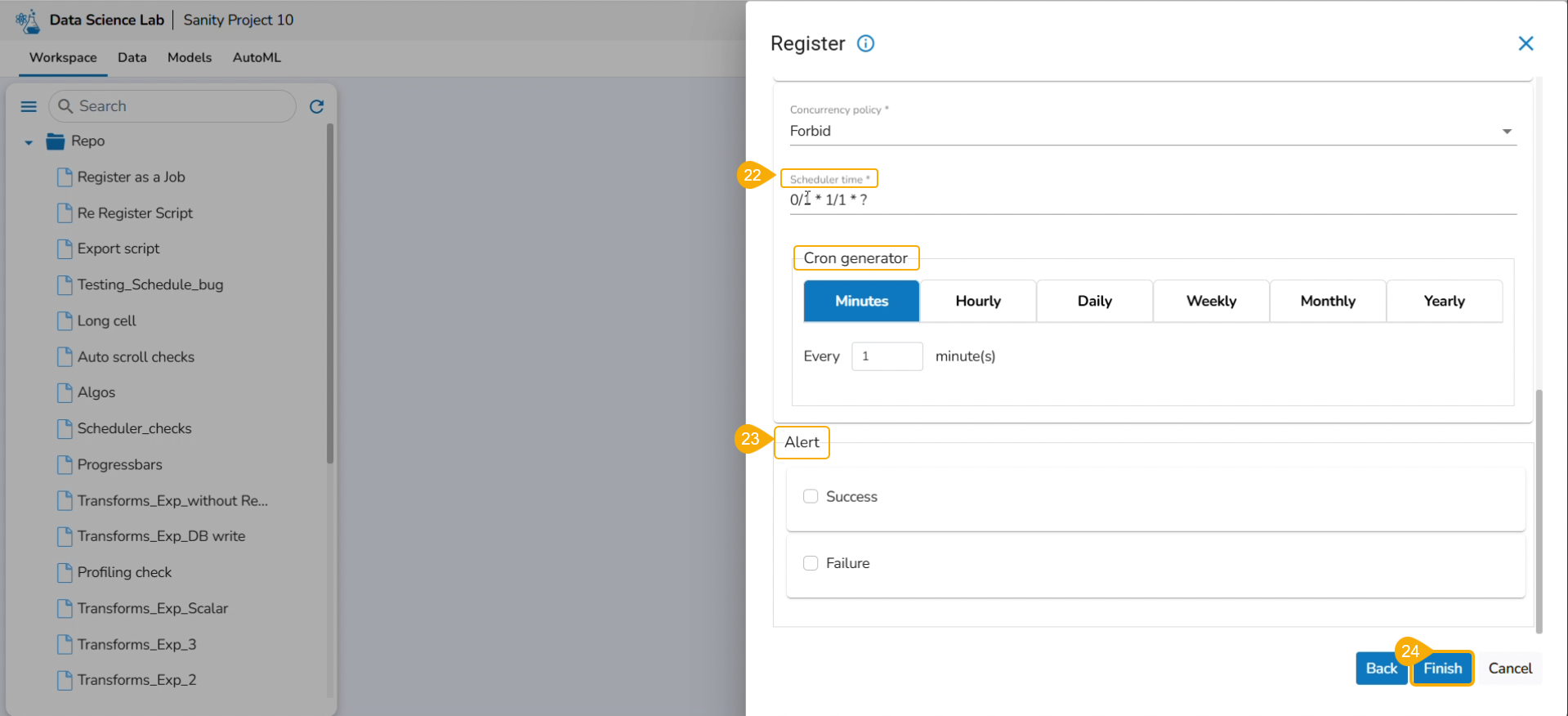The width and height of the screenshot is (1568, 716).
Task: Click the Data Science Lab flask logo
Action: coord(28,20)
